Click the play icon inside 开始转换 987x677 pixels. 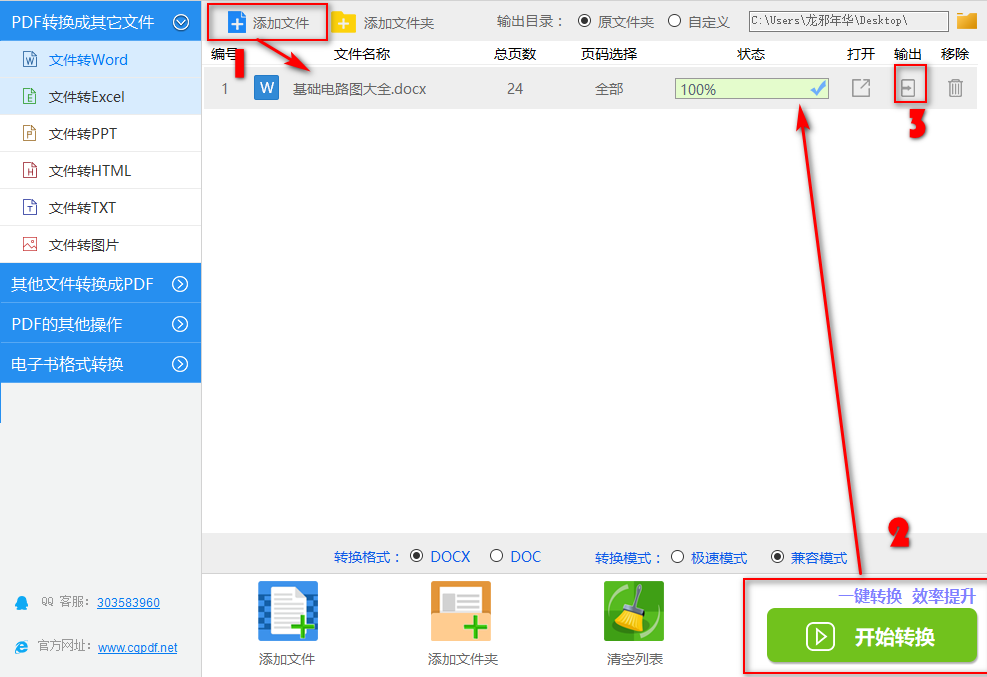click(x=820, y=637)
